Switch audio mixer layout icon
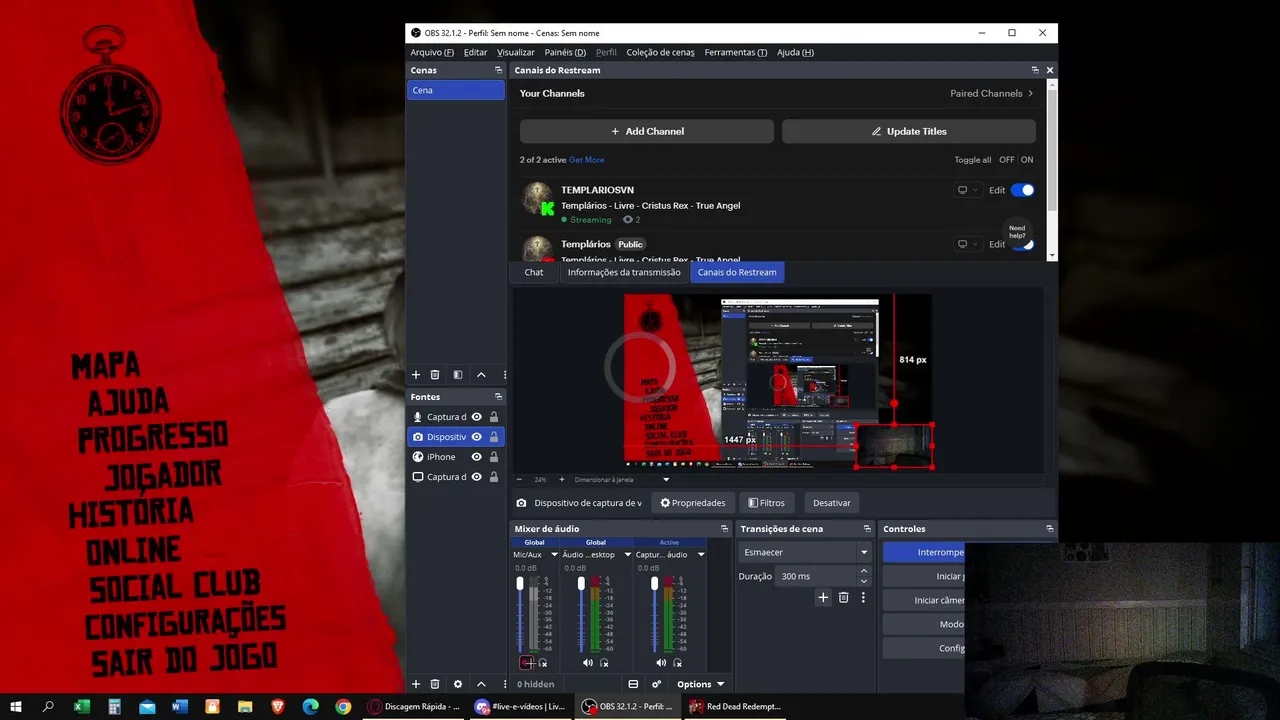Viewport: 1280px width, 720px height. [633, 684]
